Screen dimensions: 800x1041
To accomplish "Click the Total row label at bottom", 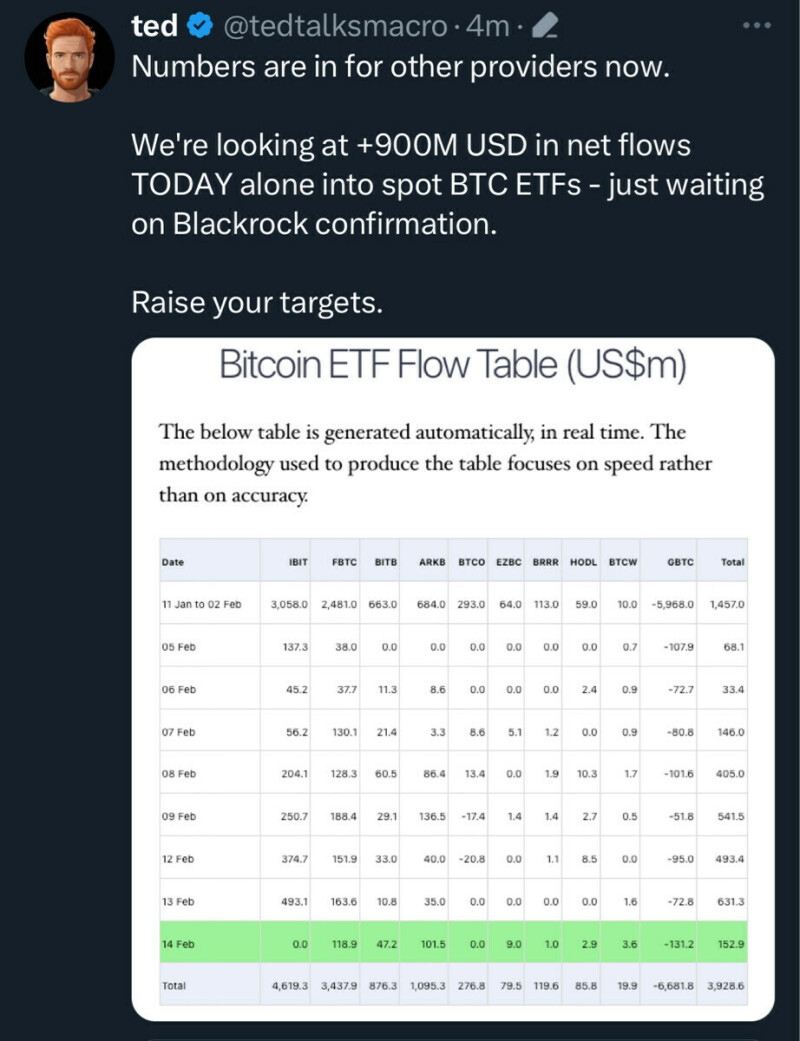I will 174,985.
